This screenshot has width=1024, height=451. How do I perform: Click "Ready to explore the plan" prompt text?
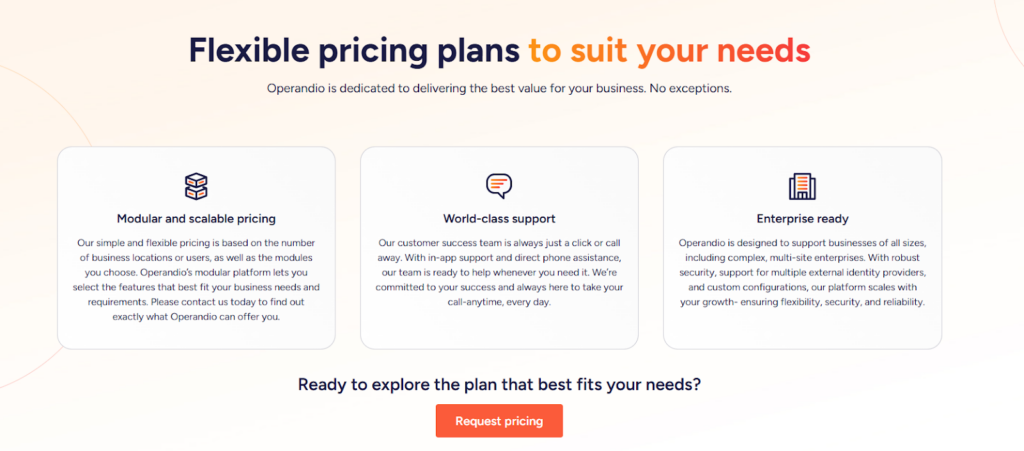[x=499, y=384]
